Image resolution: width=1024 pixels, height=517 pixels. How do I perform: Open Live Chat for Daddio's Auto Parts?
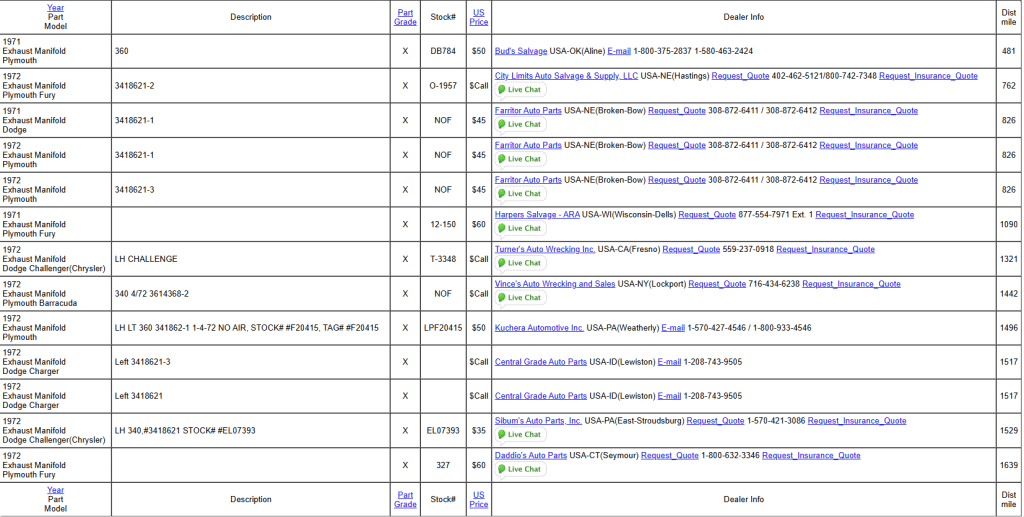(520, 469)
